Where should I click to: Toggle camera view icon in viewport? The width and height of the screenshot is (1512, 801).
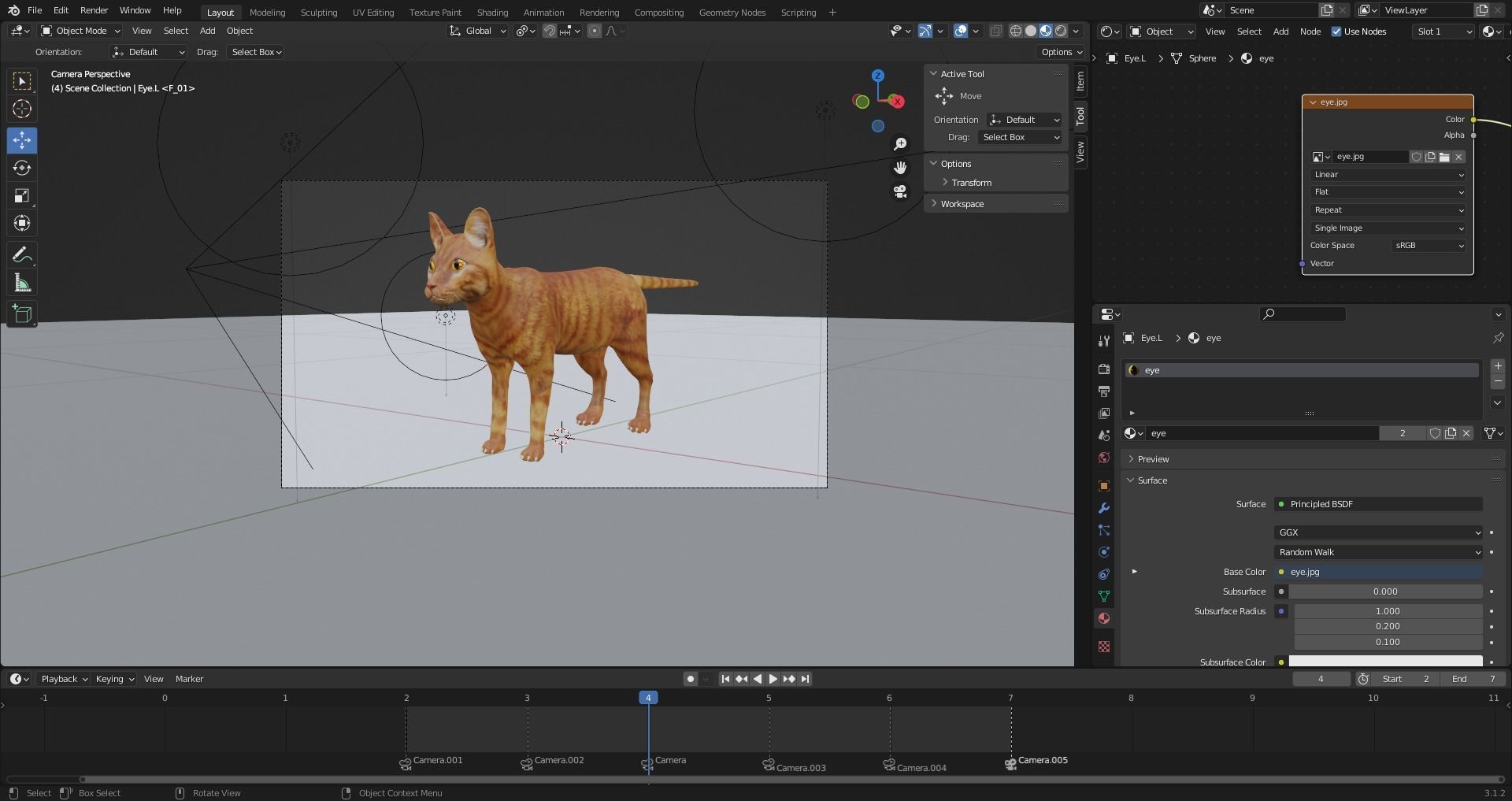[x=900, y=191]
